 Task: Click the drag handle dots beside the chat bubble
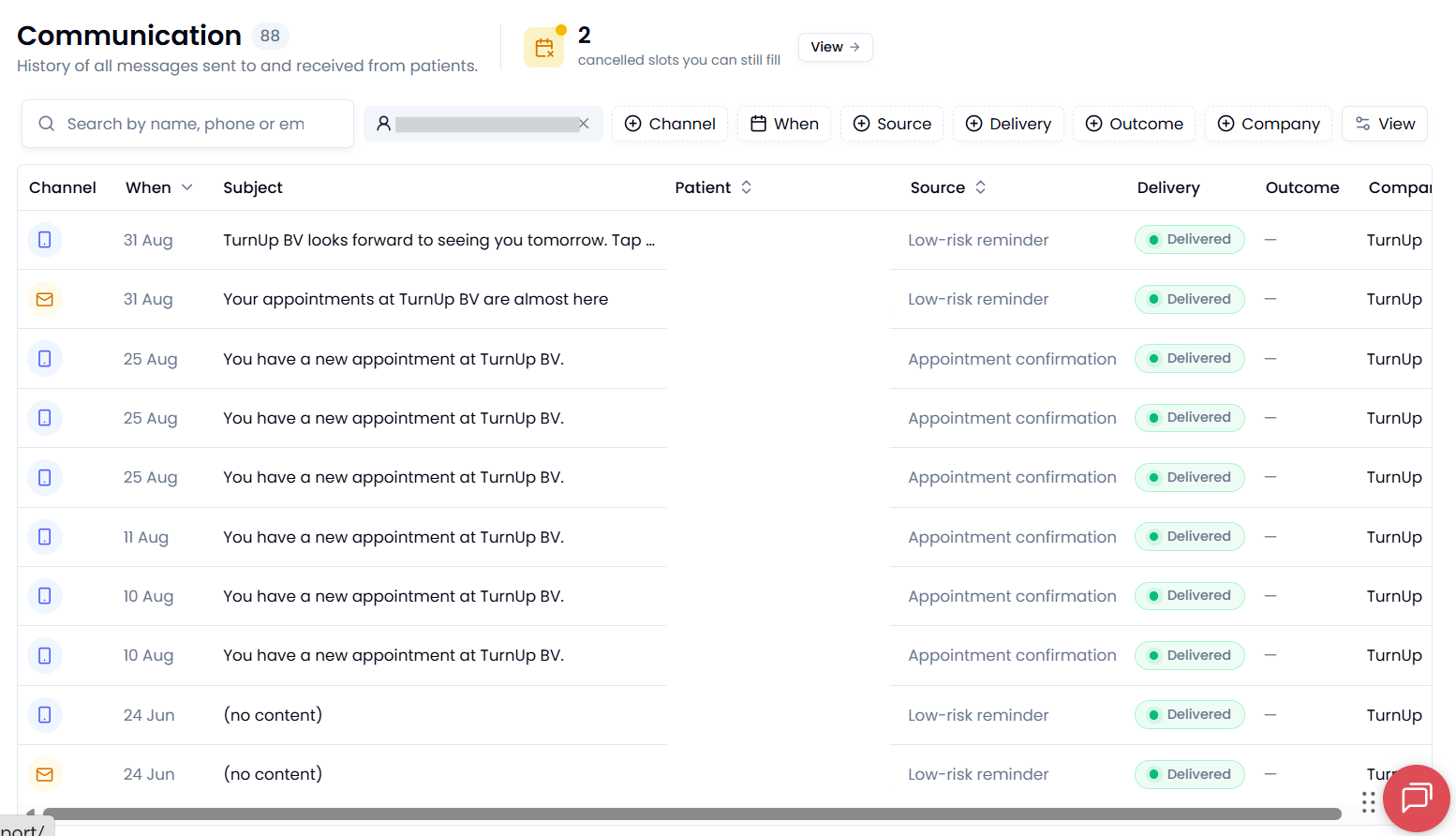tap(1369, 802)
